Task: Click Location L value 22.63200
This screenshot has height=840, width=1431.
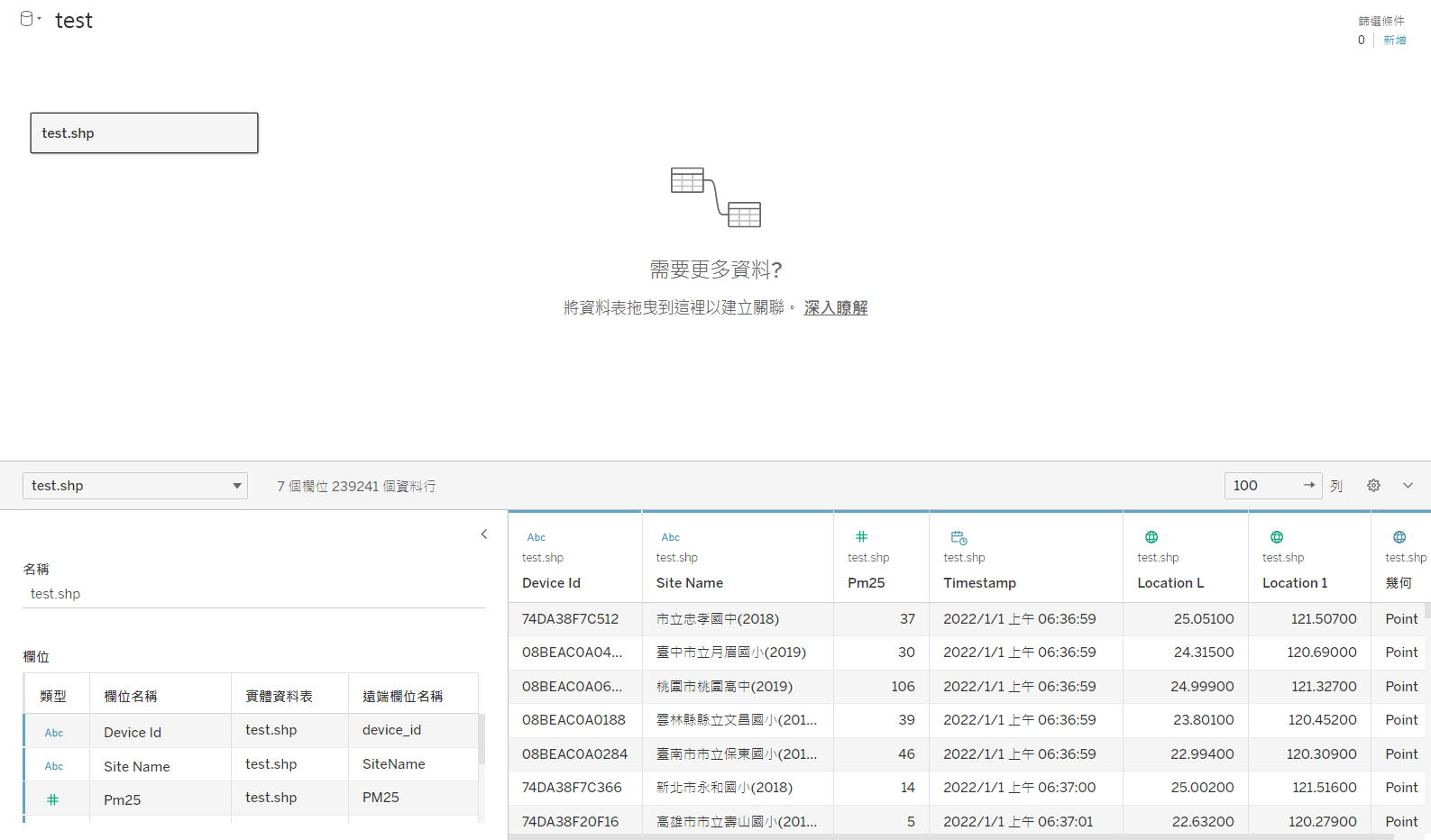Action: click(1203, 822)
